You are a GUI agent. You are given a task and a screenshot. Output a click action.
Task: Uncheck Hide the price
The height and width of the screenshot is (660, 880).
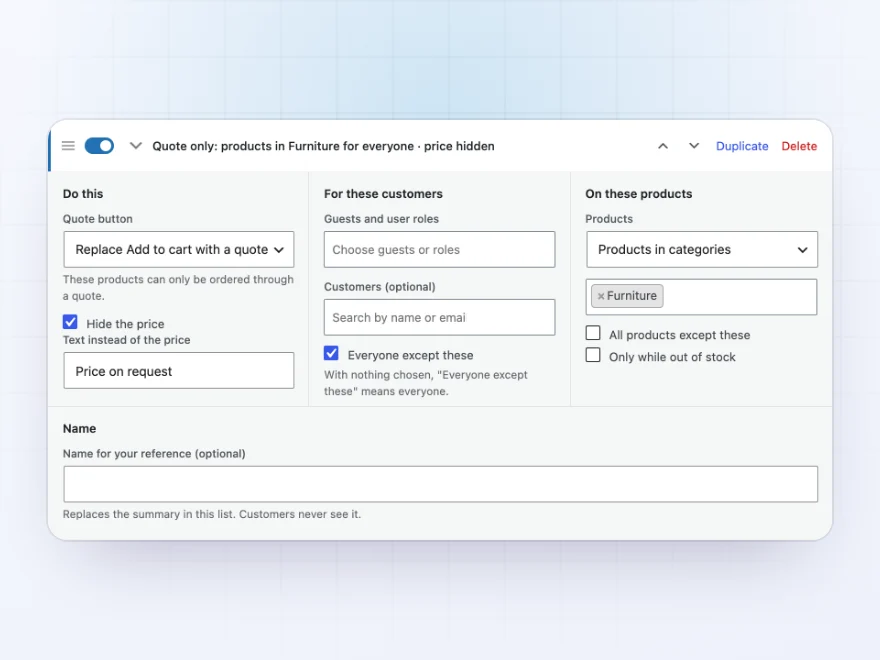(70, 322)
